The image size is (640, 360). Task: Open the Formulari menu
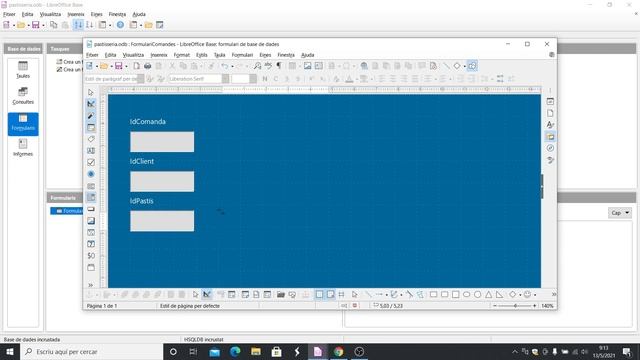coord(242,55)
